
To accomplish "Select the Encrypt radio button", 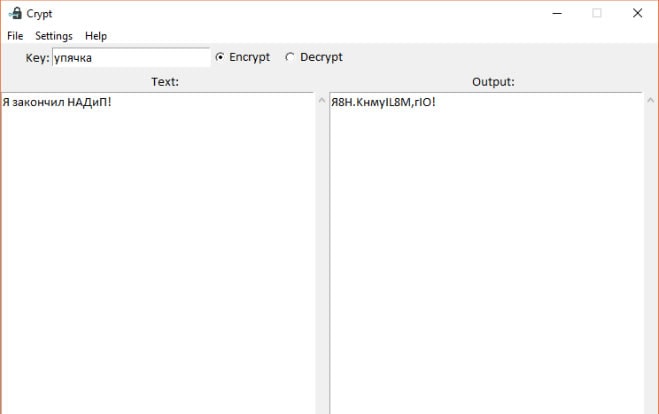I will click(220, 58).
